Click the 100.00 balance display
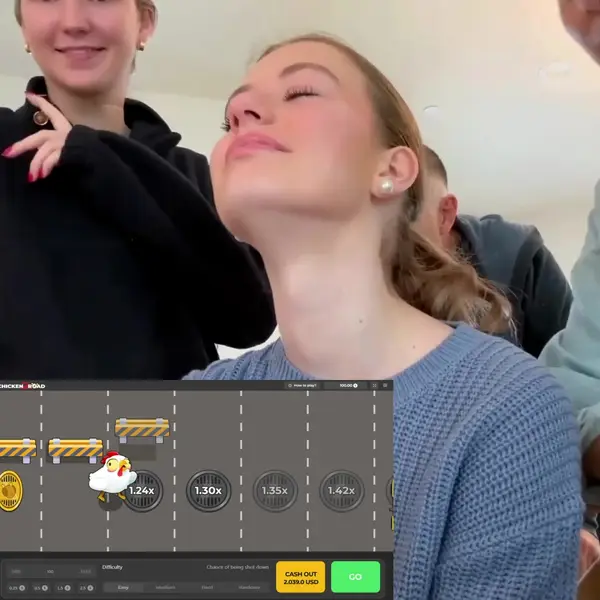Viewport: 600px width, 600px height. tap(346, 385)
